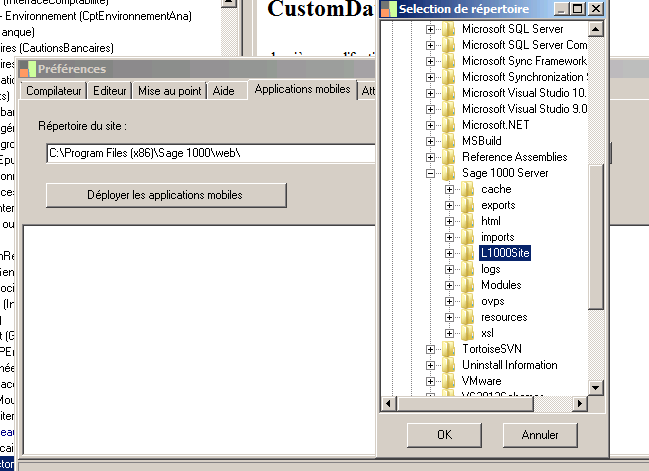Select the resources folder label

coord(504,317)
